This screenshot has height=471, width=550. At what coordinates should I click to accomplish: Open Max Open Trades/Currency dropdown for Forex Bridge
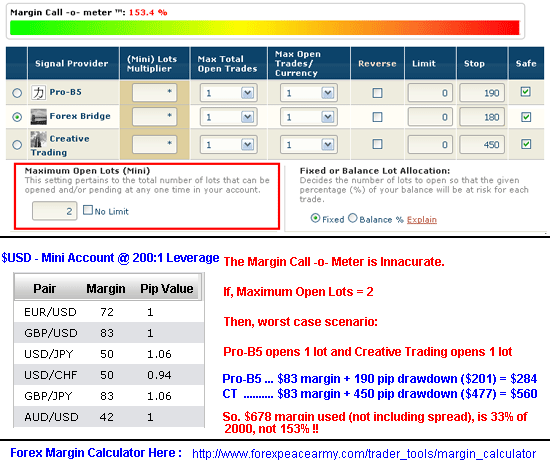(x=309, y=117)
